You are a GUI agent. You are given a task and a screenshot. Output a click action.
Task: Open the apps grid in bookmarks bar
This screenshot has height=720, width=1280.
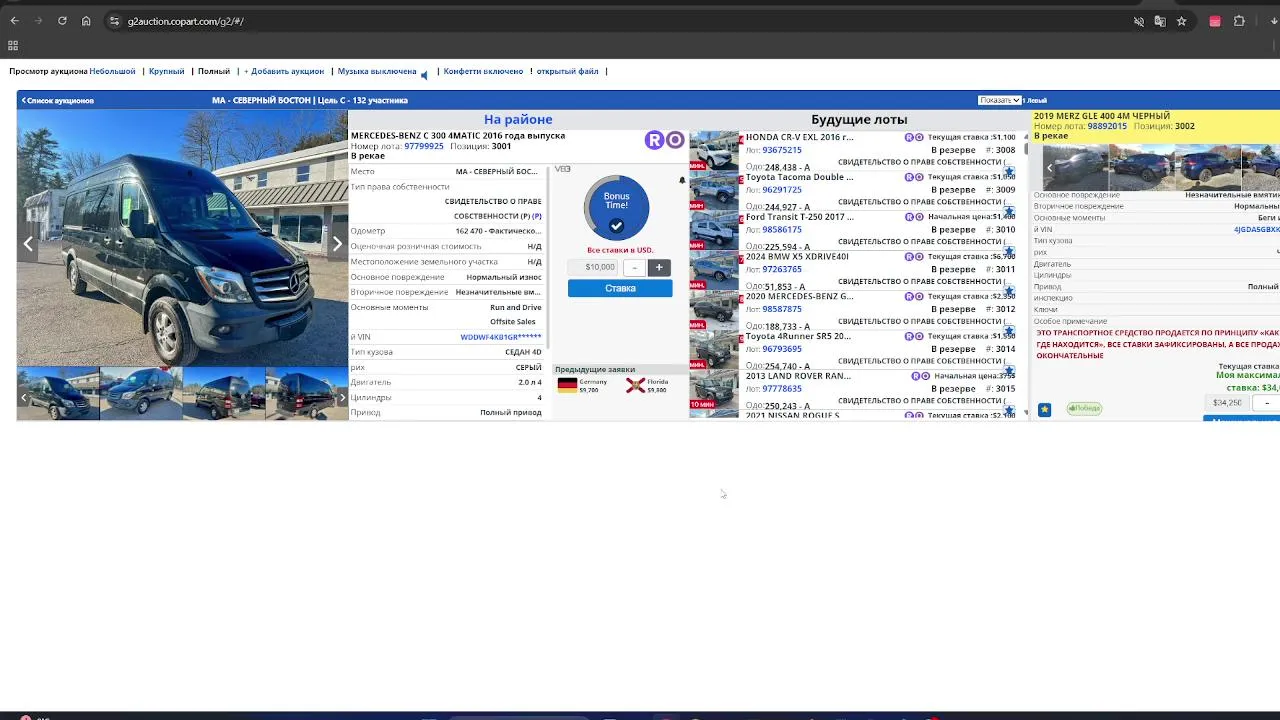[x=13, y=46]
